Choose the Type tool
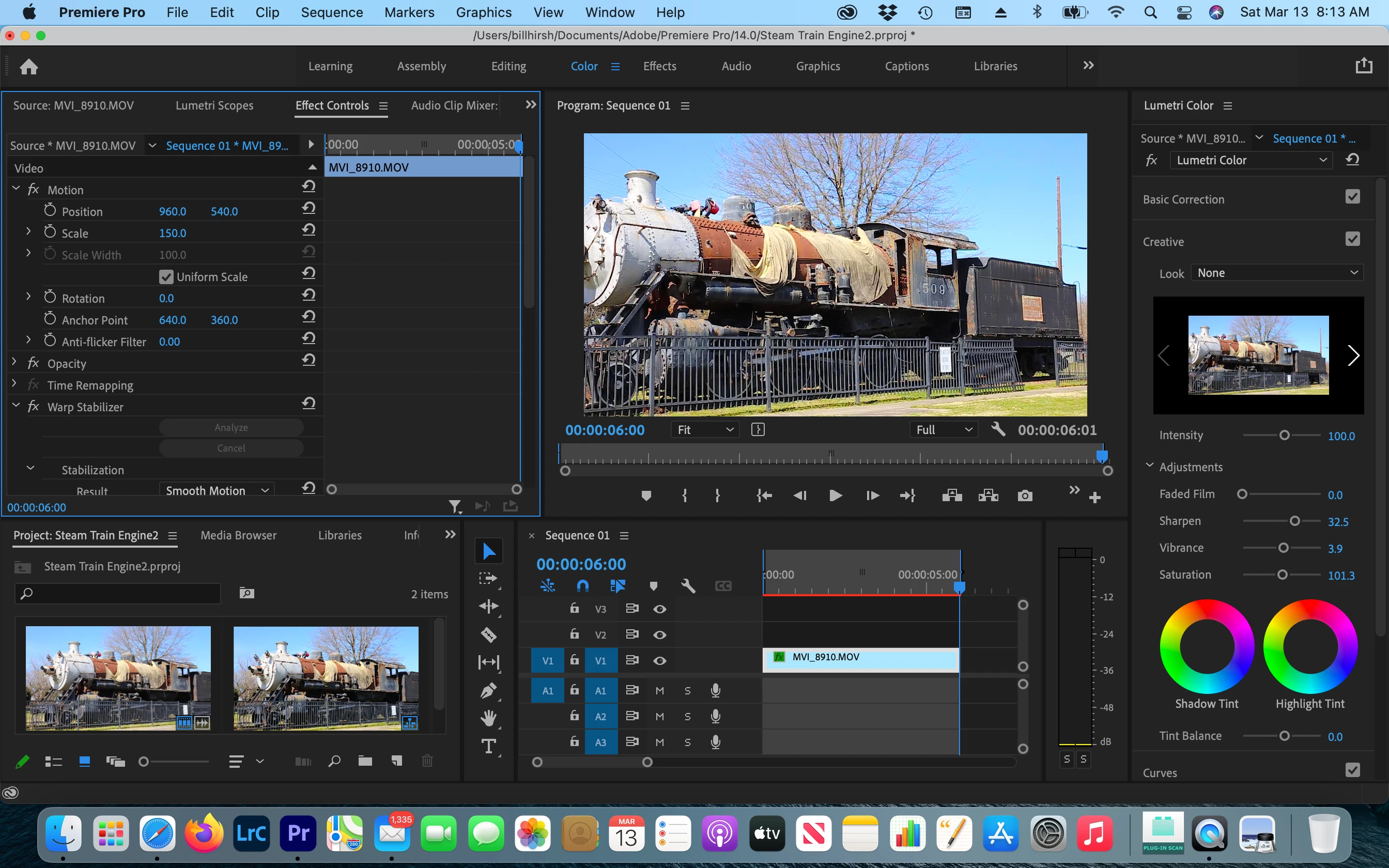The width and height of the screenshot is (1389, 868). [x=488, y=746]
